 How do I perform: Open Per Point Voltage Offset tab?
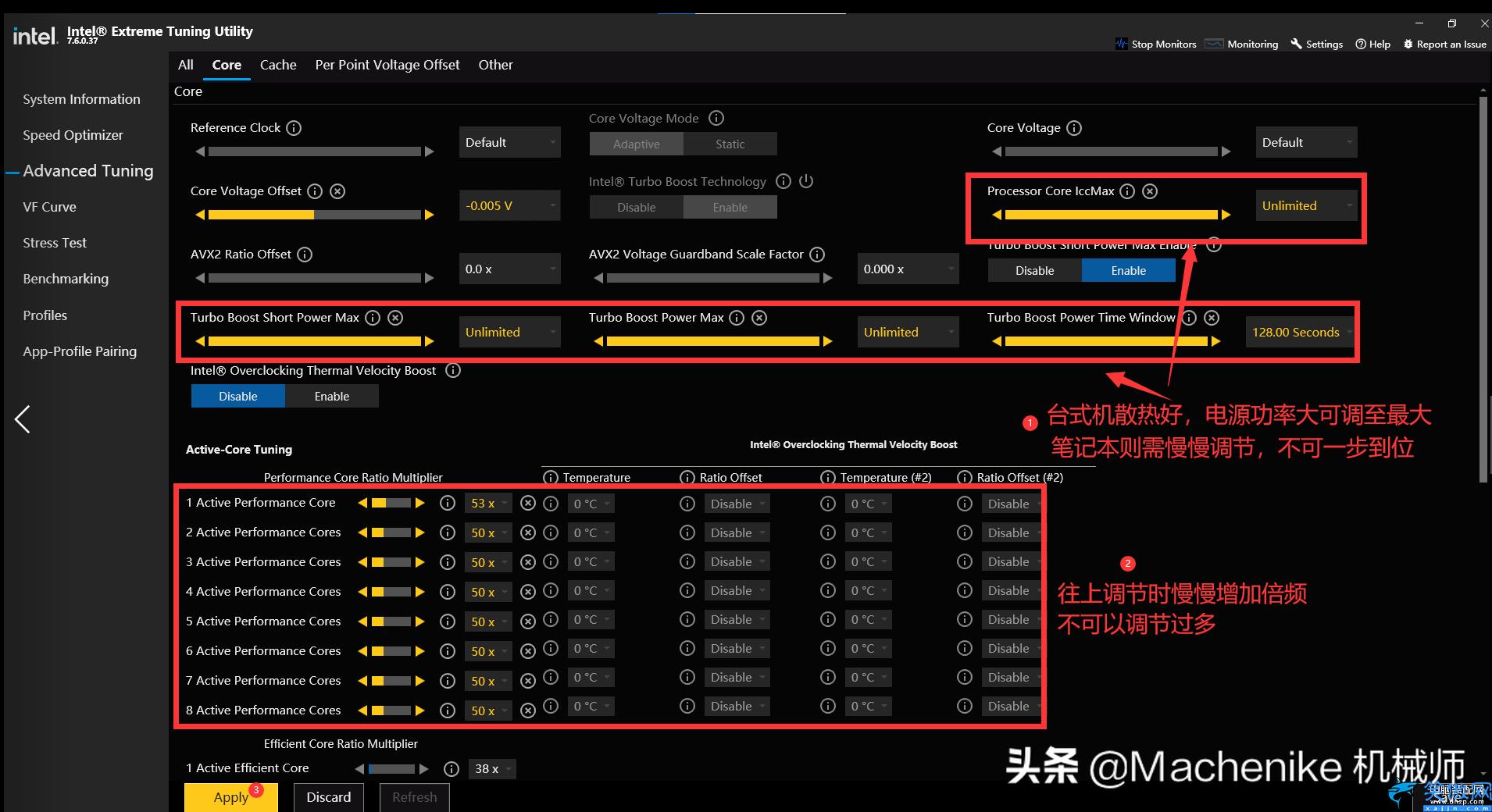387,65
